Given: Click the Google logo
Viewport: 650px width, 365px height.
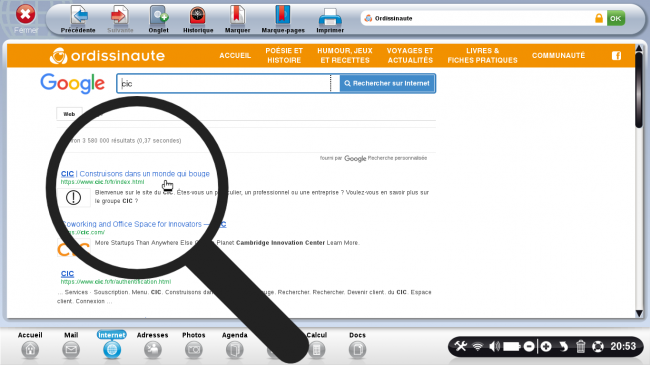Looking at the screenshot, I should 73,84.
